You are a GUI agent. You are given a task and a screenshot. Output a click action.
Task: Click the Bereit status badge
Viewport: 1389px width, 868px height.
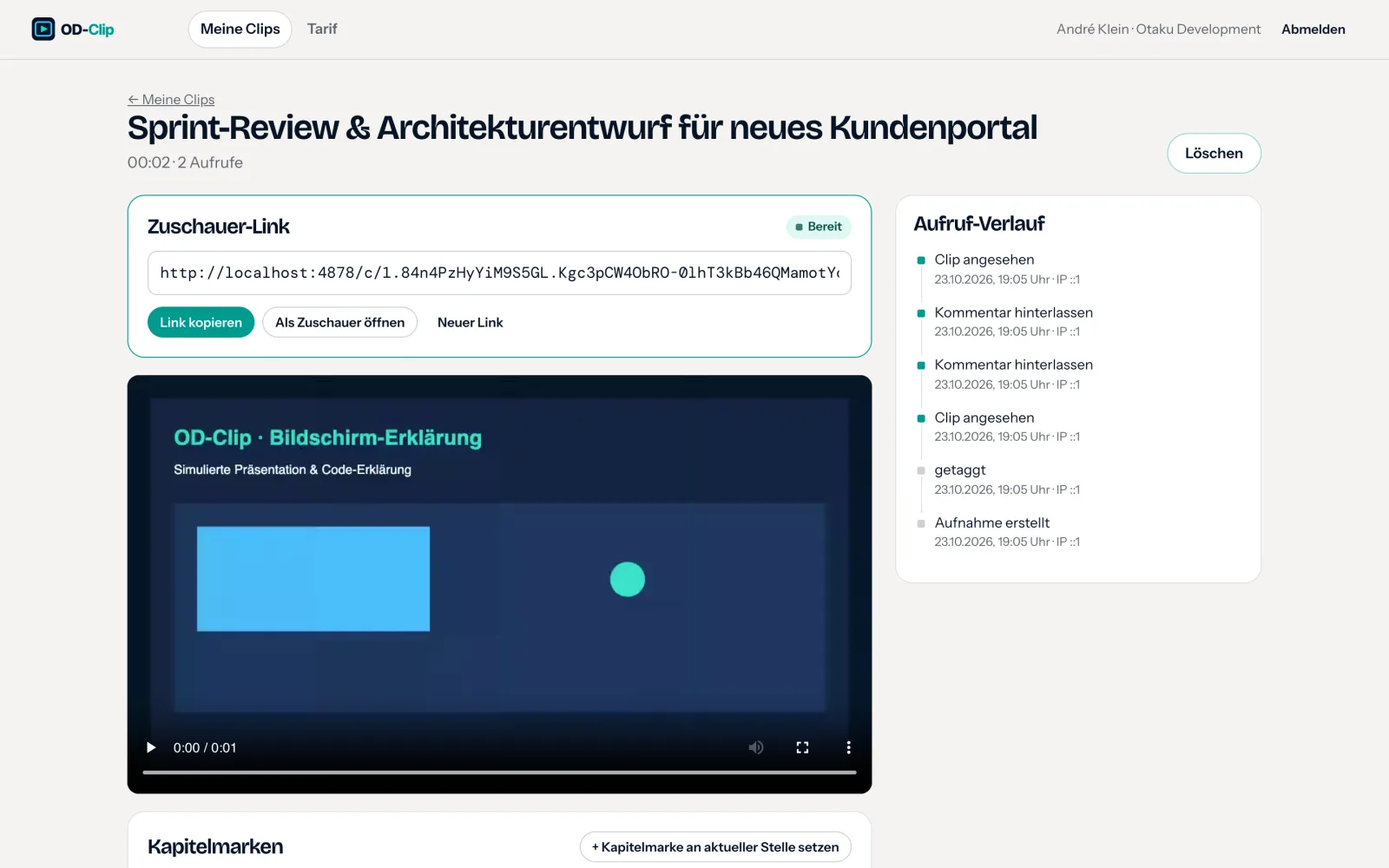tap(819, 227)
